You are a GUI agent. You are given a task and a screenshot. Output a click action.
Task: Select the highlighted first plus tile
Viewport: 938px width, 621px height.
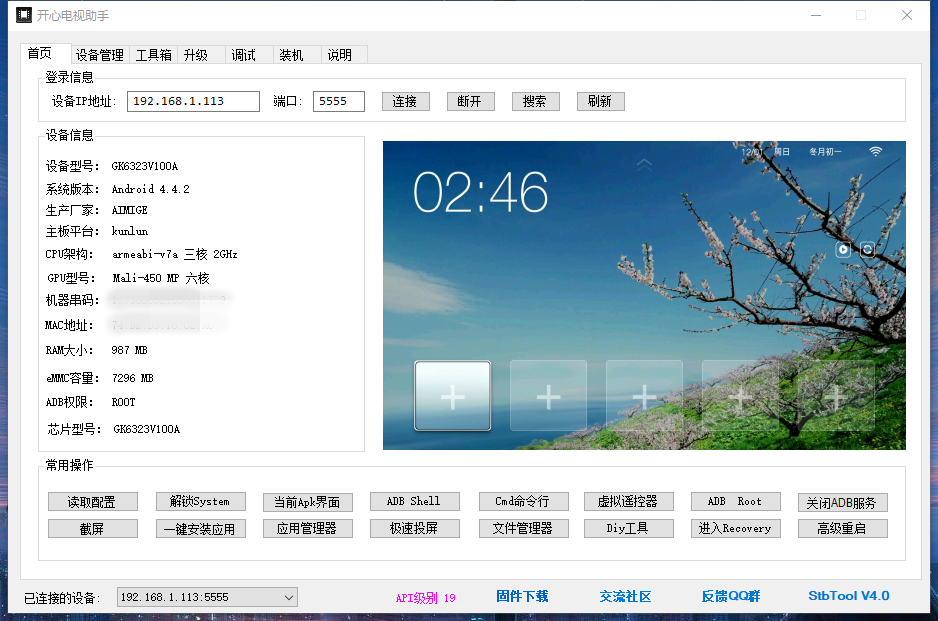pos(452,396)
